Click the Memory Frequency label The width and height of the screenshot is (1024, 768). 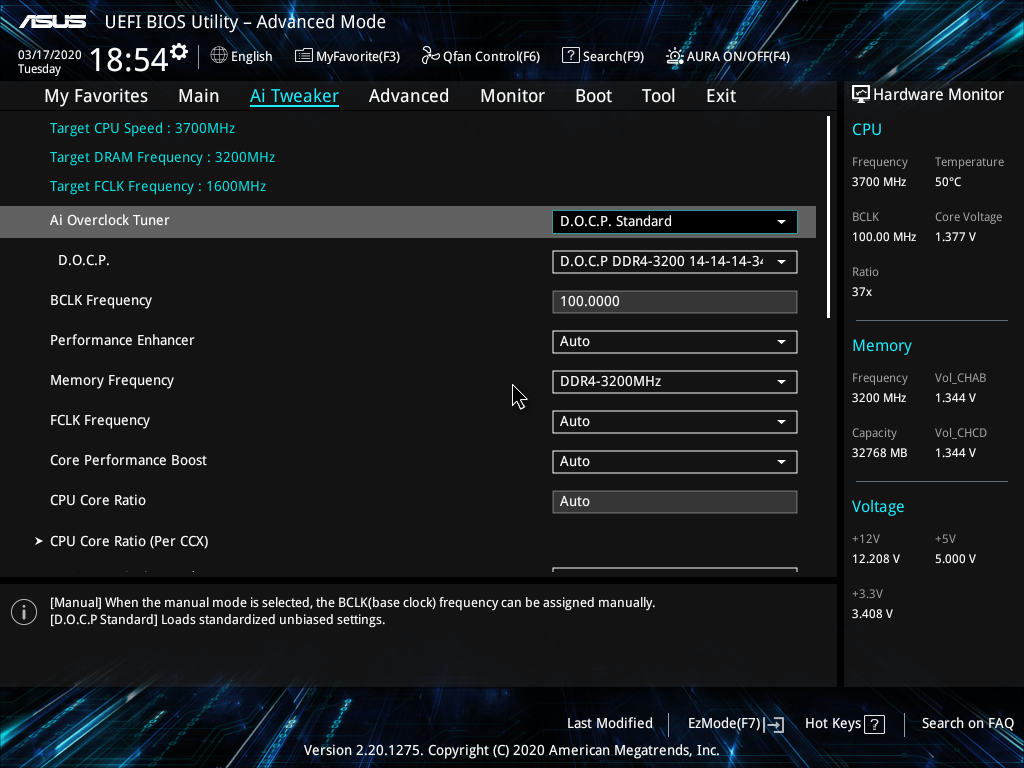click(112, 381)
